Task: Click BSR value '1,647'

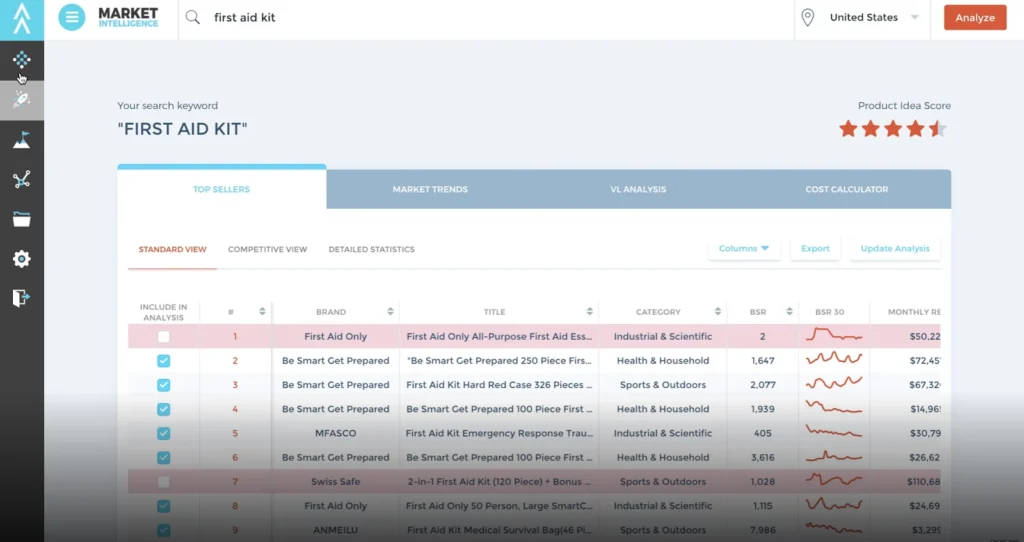Action: click(762, 360)
